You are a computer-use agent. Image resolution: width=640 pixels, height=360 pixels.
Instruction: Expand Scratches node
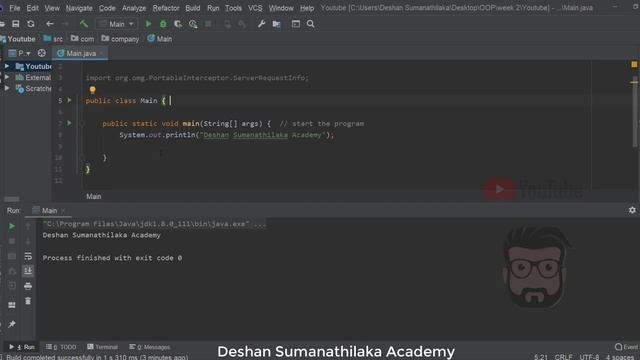click(x=7, y=88)
